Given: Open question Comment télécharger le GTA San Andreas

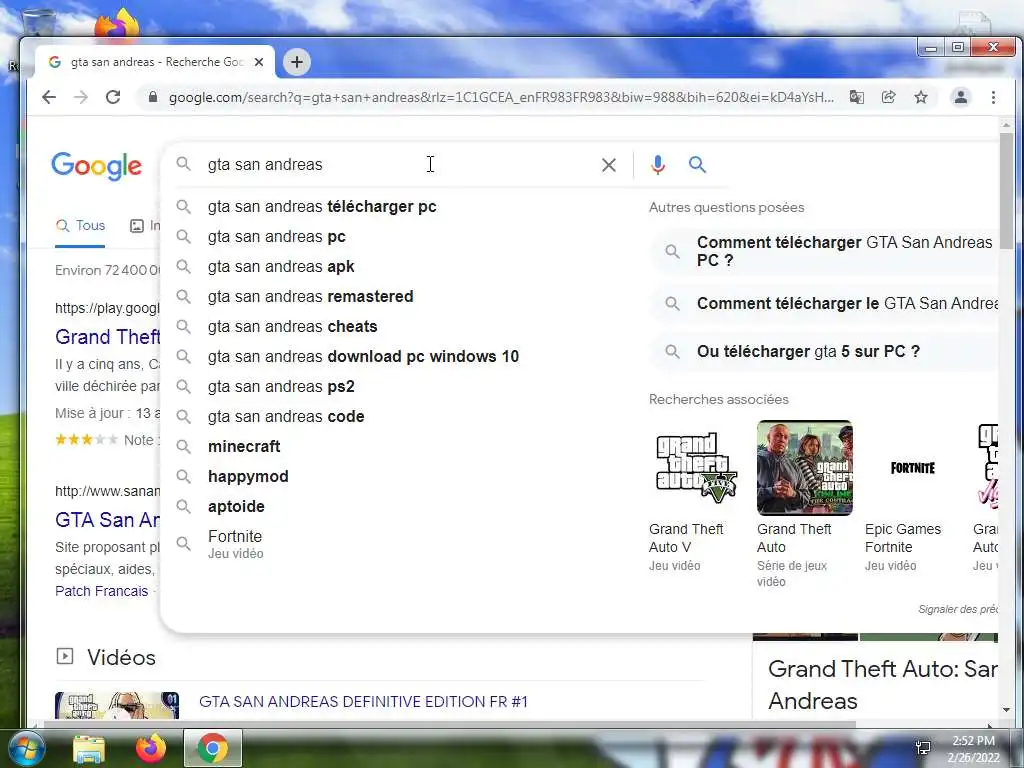Looking at the screenshot, I should pyautogui.click(x=824, y=304).
